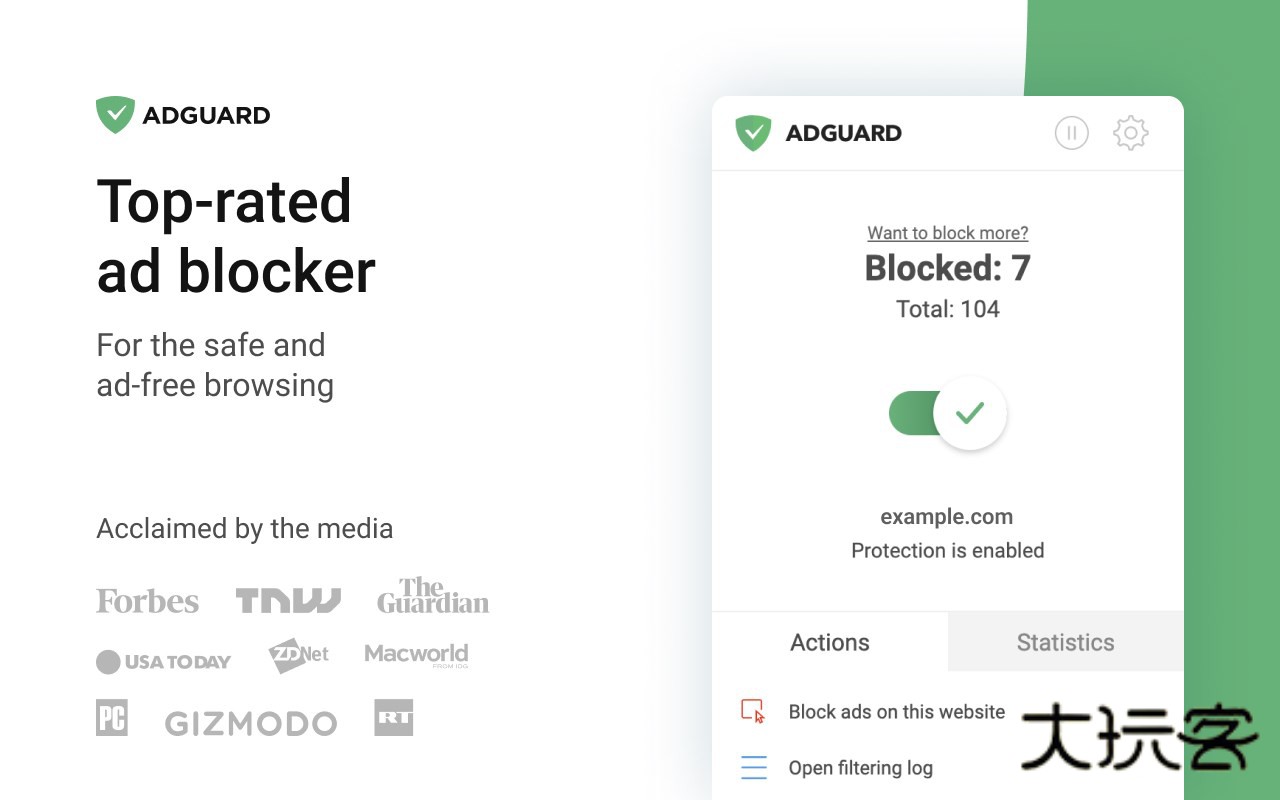This screenshot has width=1280, height=800.
Task: Select the AdGuard shield logo on the landing page
Action: click(114, 114)
